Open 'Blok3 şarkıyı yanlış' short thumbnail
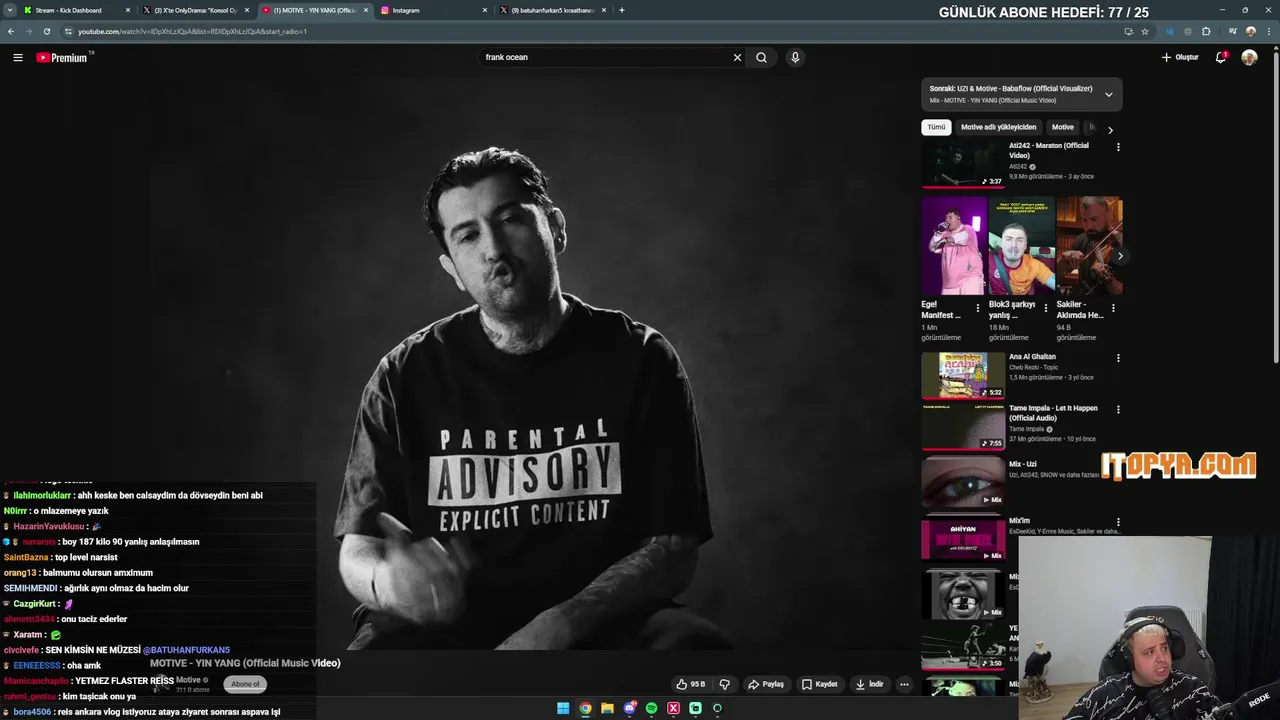The width and height of the screenshot is (1280, 720). click(1021, 246)
